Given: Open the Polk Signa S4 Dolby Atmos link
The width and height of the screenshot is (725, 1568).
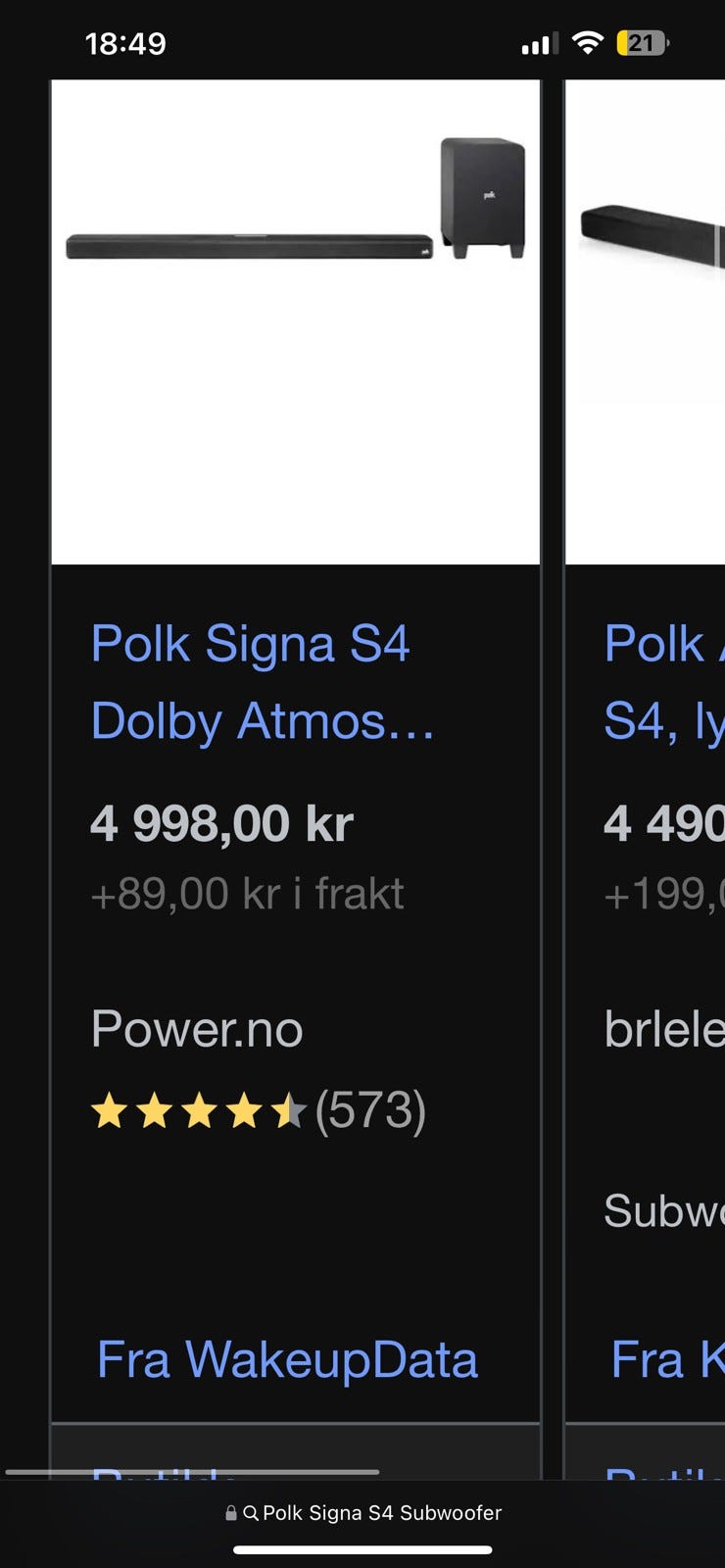Looking at the screenshot, I should click(262, 682).
